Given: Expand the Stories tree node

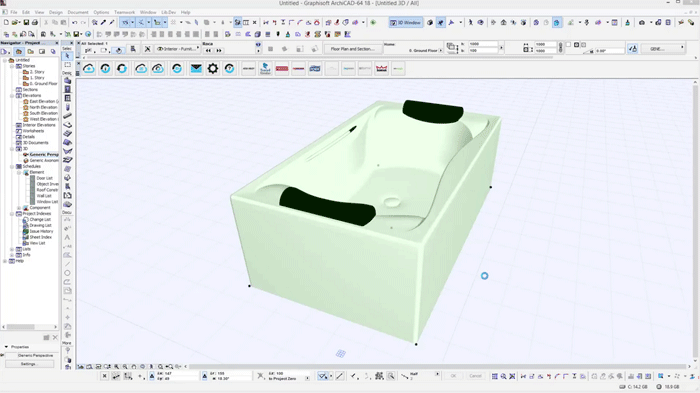Looking at the screenshot, I should 12,66.
